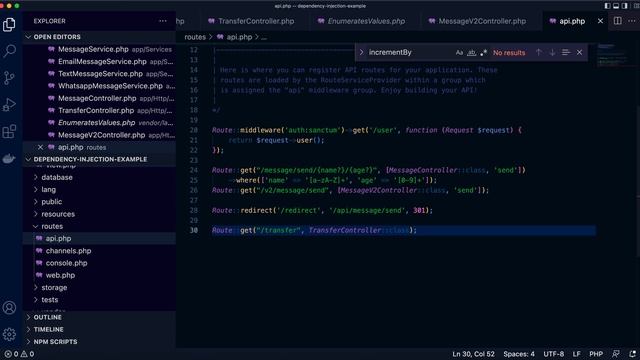Toggle find in selection

pyautogui.click(x=566, y=52)
